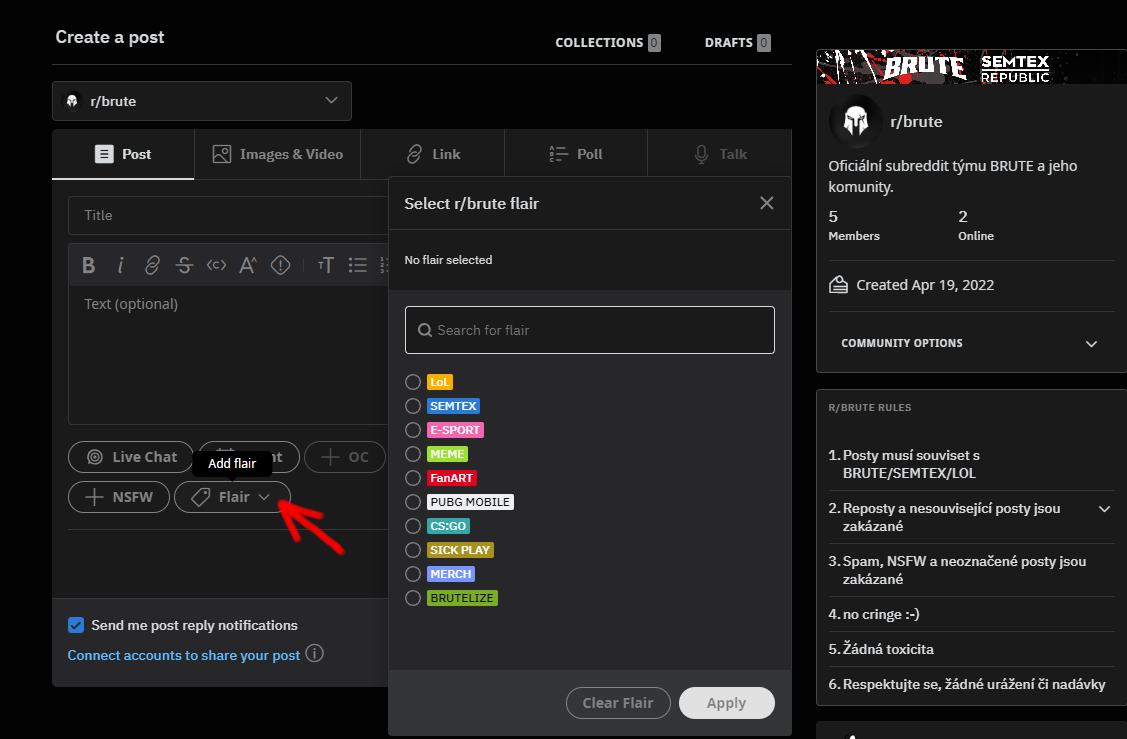This screenshot has height=739, width=1127.
Task: Click the r/brute name in sidebar
Action: point(916,121)
